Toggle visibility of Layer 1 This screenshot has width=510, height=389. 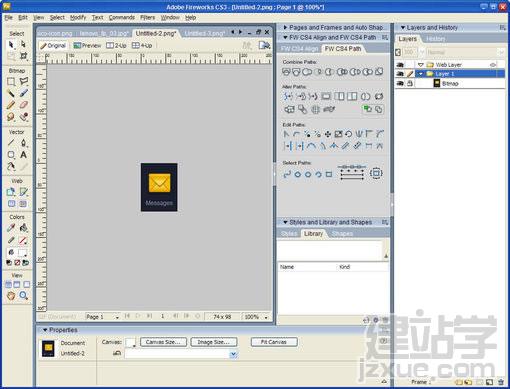click(400, 74)
